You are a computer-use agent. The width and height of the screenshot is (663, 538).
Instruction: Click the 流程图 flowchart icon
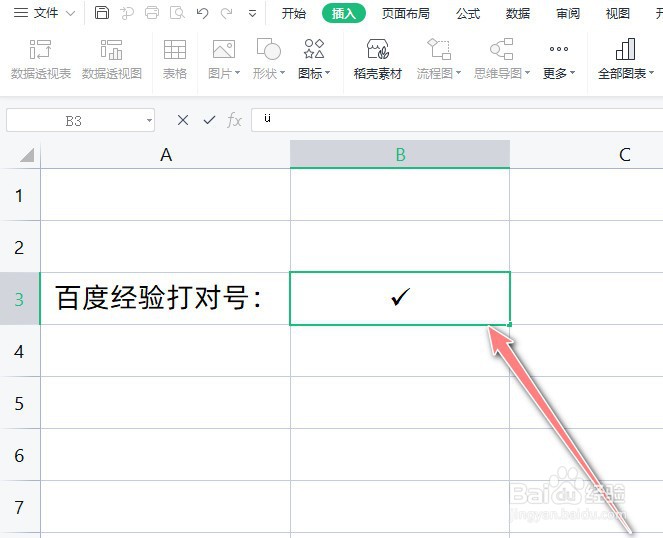coord(439,49)
